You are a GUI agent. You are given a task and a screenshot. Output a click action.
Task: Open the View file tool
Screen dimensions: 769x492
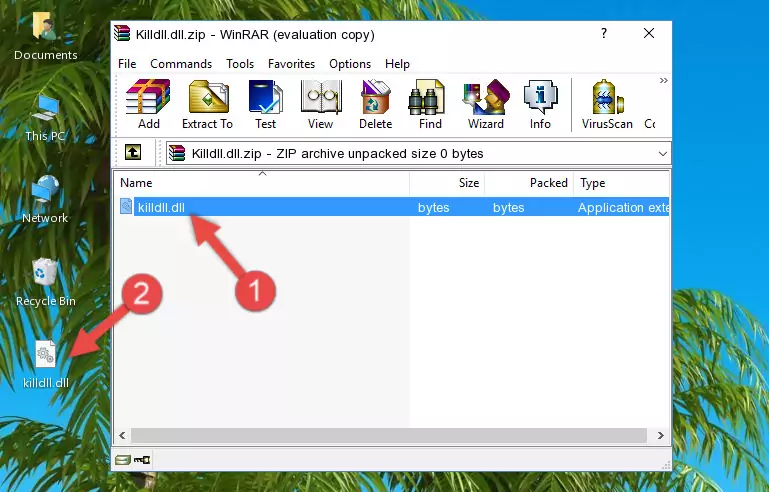[x=321, y=104]
